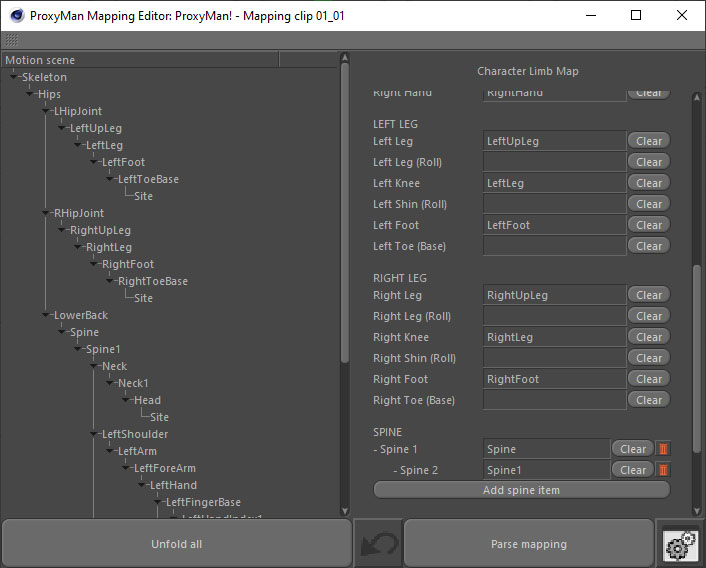Collapse the LHipJoint tree branch
706x568 pixels.
click(47, 112)
